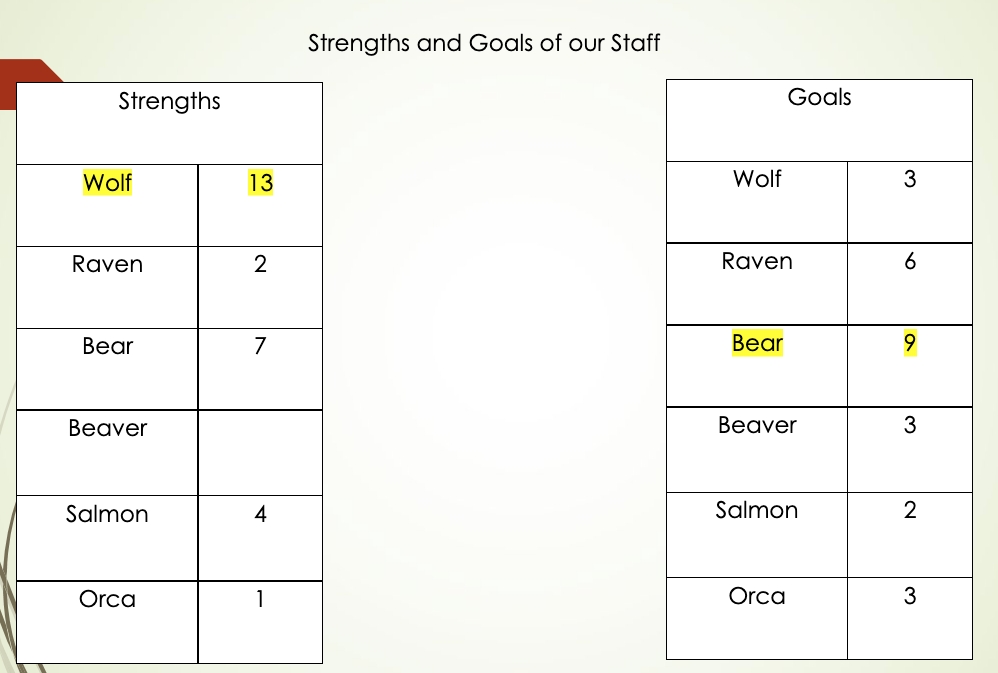Viewport: 998px width, 673px height.
Task: Select Raven cell in the Strengths table
Action: [107, 265]
